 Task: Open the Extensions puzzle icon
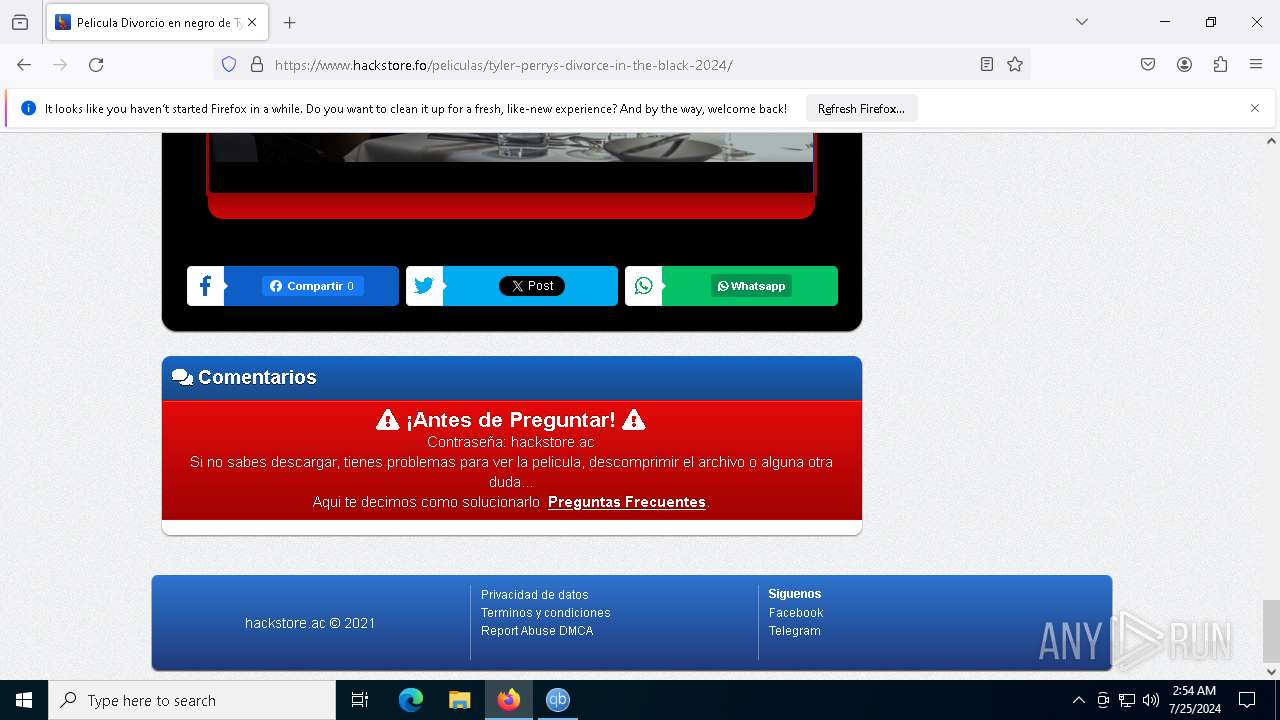[x=1220, y=64]
